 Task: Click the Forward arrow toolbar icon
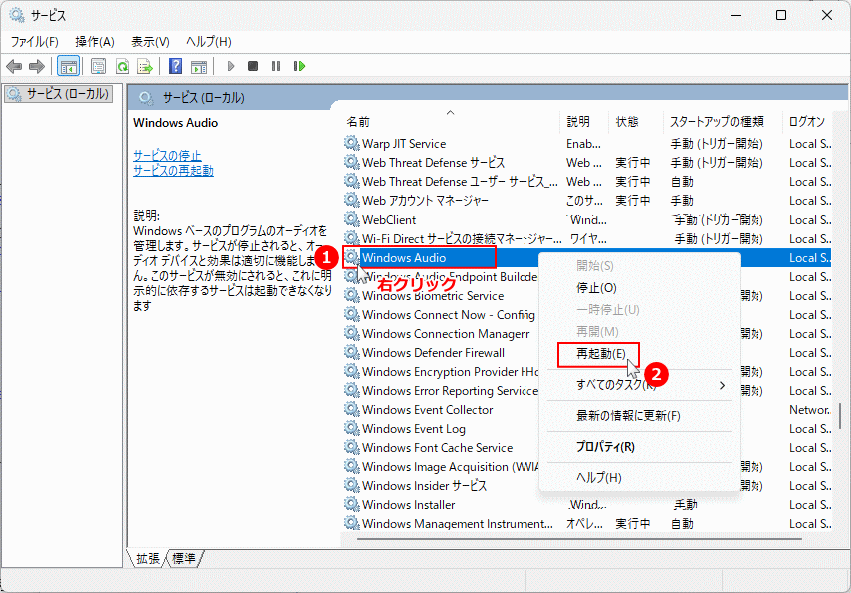click(37, 67)
